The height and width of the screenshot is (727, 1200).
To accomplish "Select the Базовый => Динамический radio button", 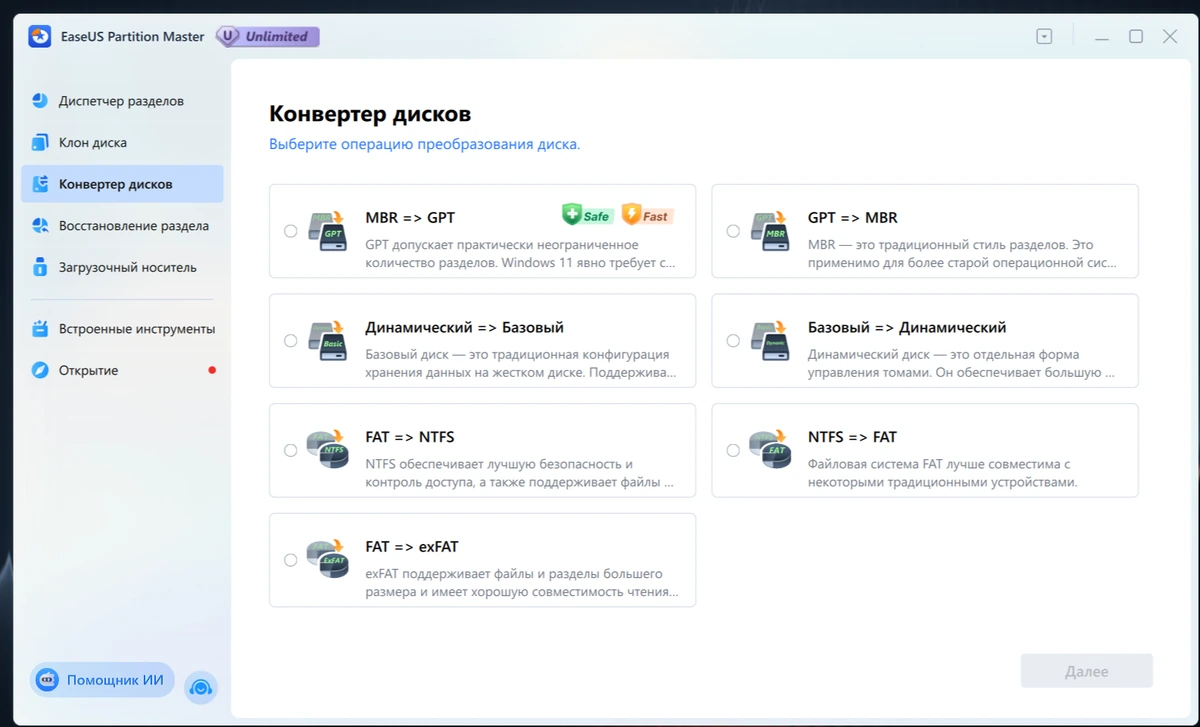I will pos(733,341).
